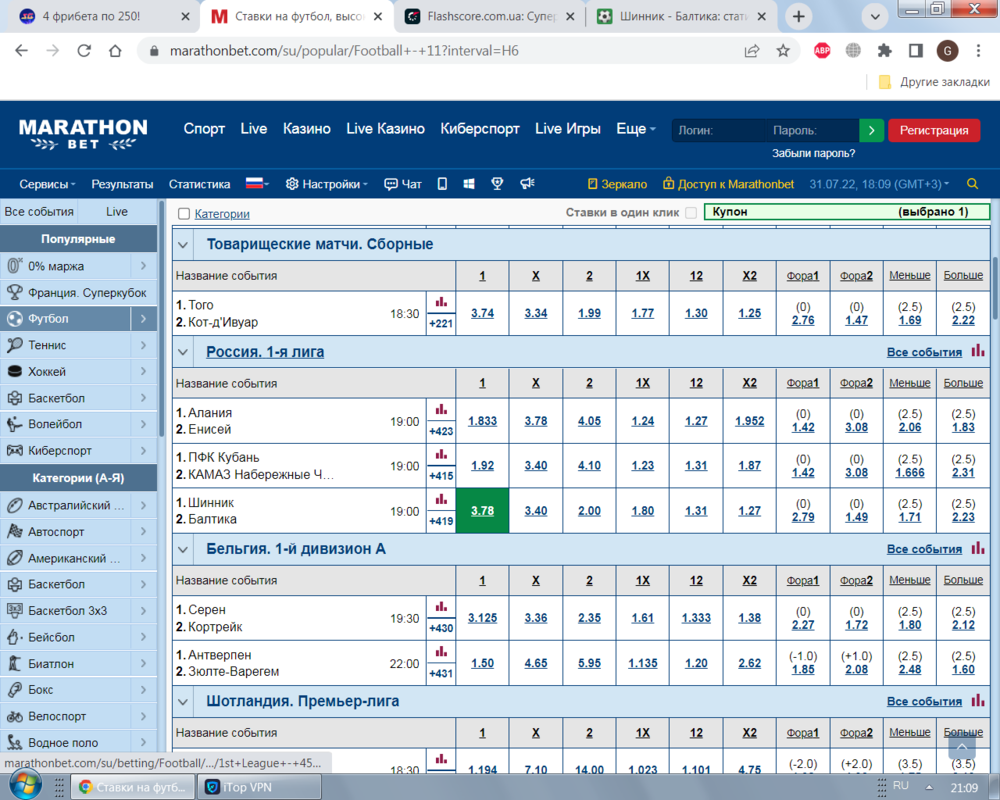
Task: Click league statistics icon beside Бельгия. 1-й дивизион А
Action: coord(978,548)
